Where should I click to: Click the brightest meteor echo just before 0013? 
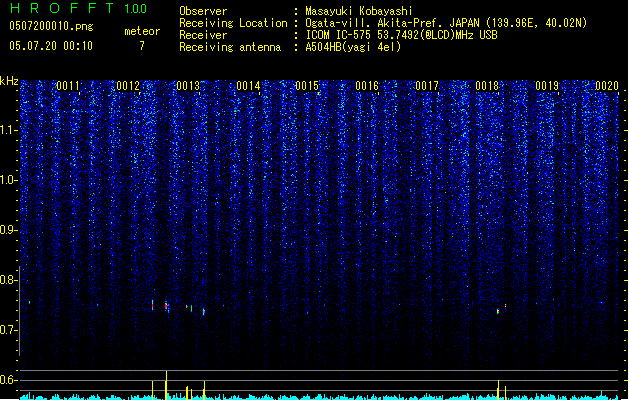166,306
